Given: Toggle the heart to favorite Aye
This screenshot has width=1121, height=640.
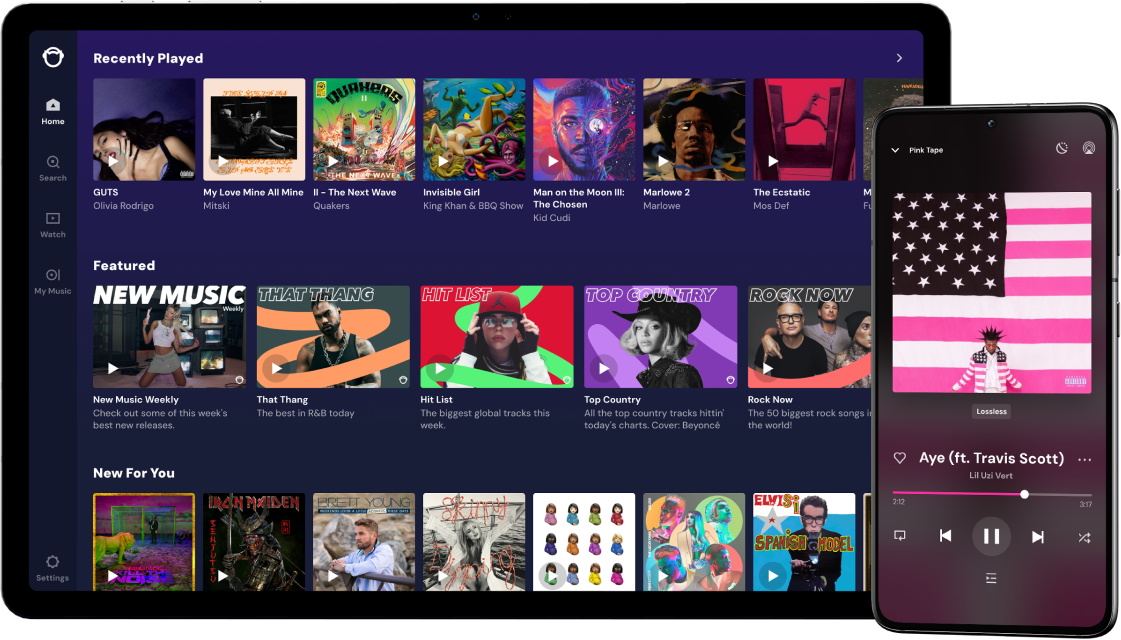Looking at the screenshot, I should tap(900, 458).
